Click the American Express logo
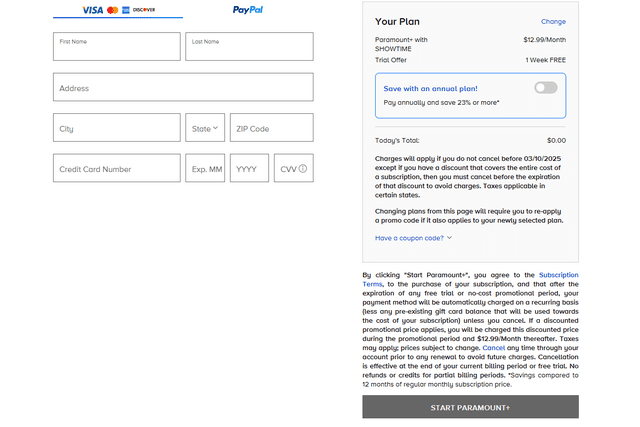The height and width of the screenshot is (427, 640). tap(126, 10)
